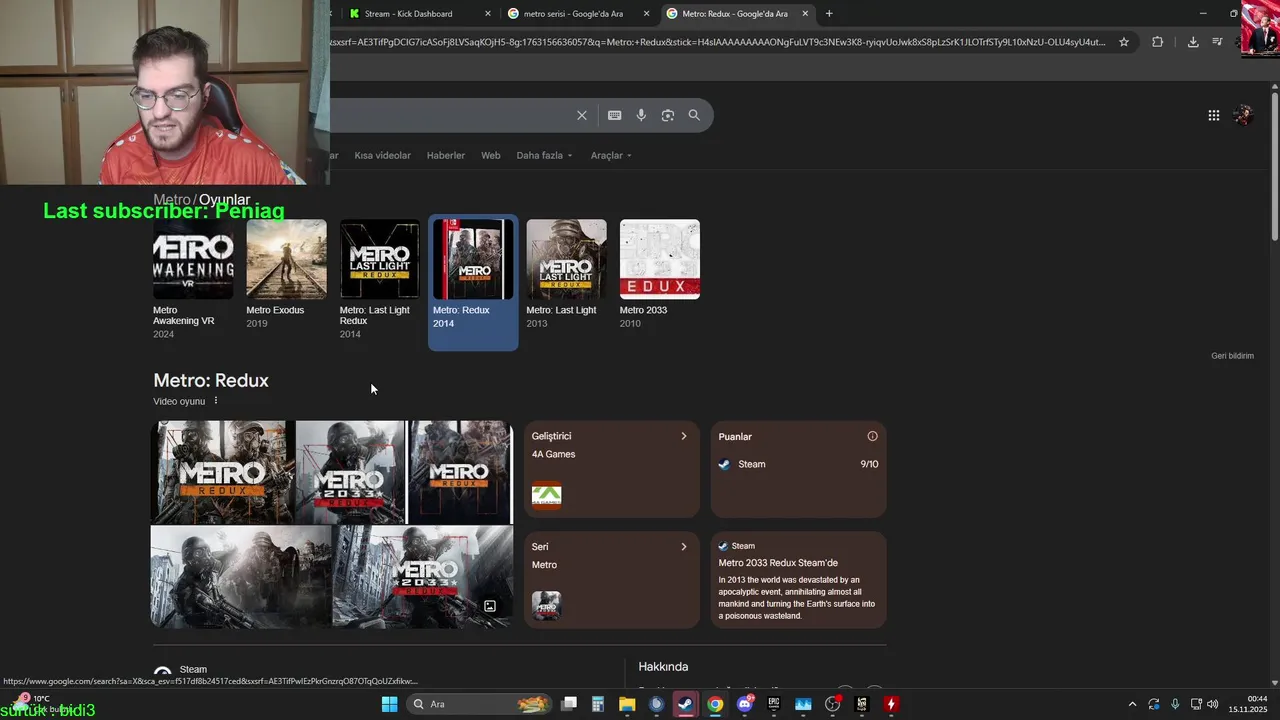Open the Metro: Last Light 2013 card
Viewport: 1280px width, 720px height.
(x=566, y=275)
